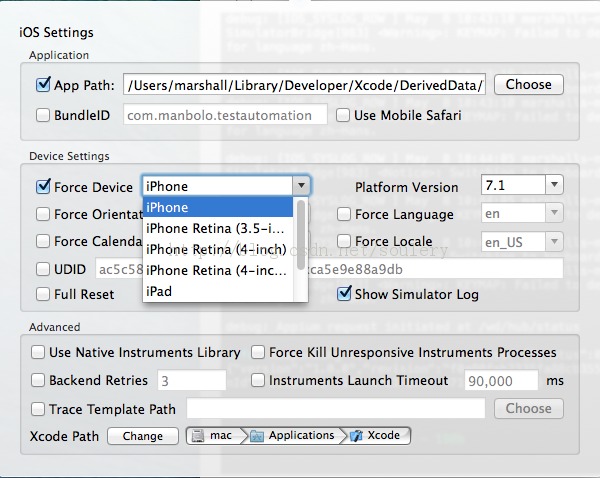Click the device list scrollbar
Viewport: 600px width, 478px height.
pos(301,234)
